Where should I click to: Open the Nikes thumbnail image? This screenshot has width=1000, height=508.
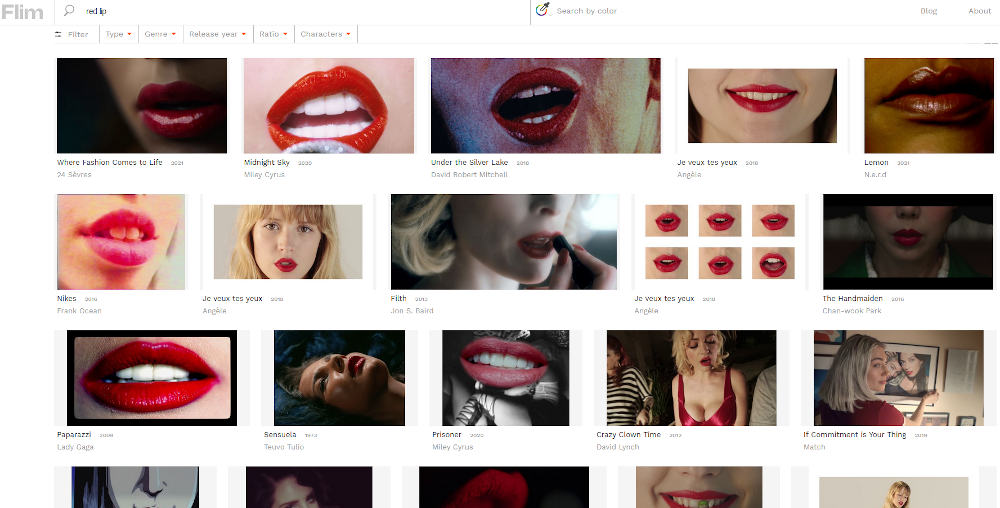pyautogui.click(x=121, y=242)
